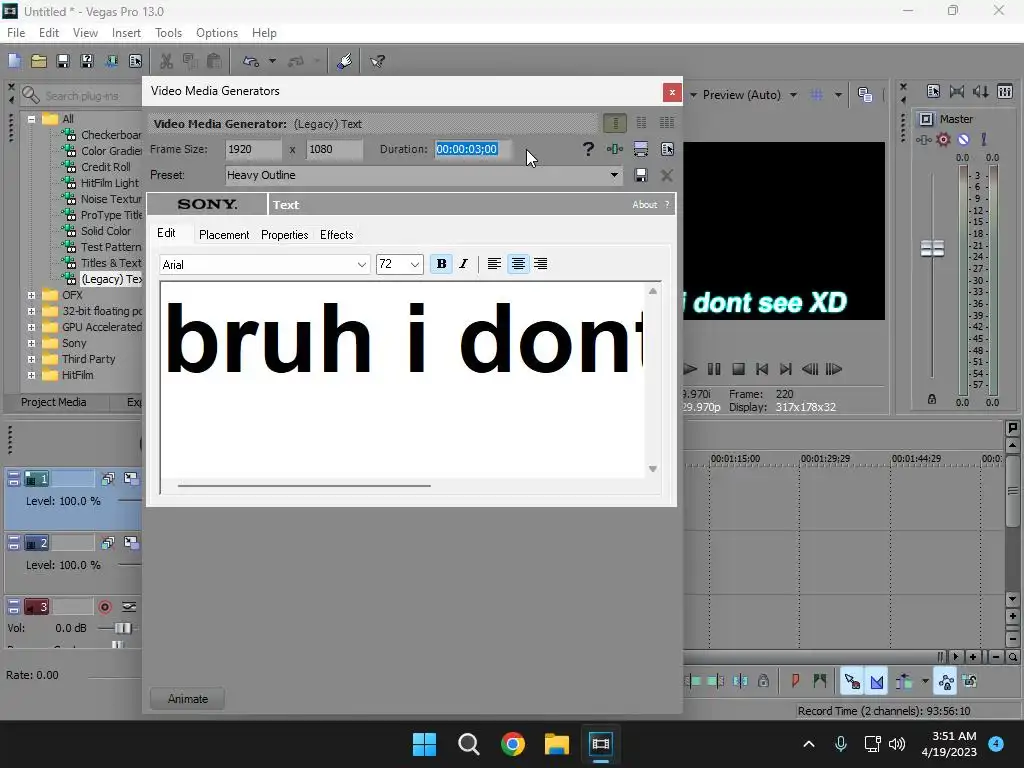Click the Duration timecode field
The width and height of the screenshot is (1024, 768).
coord(473,150)
